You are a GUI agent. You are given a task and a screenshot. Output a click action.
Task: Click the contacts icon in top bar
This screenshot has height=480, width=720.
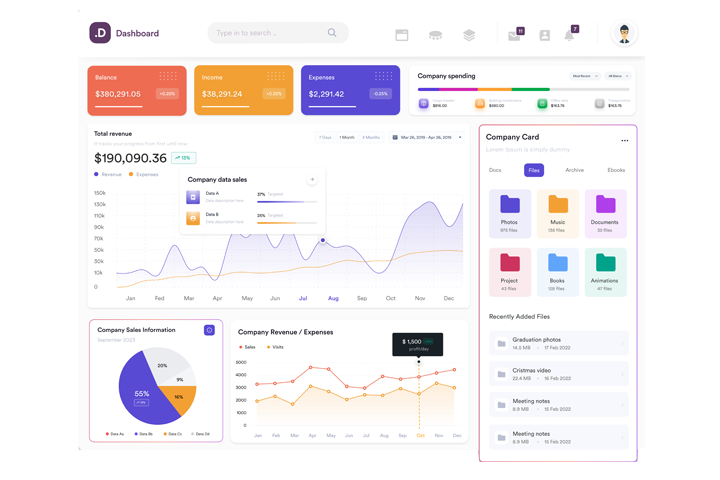tap(545, 35)
